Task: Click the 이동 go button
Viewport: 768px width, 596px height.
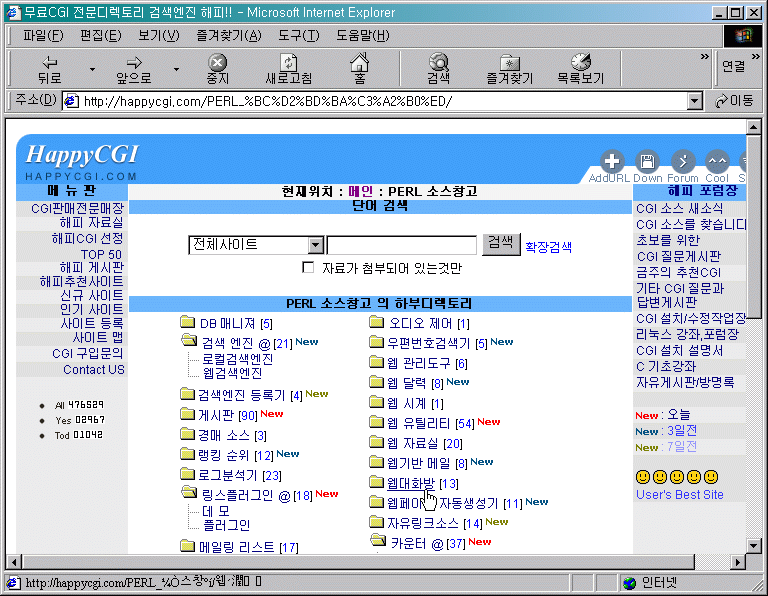Action: click(734, 101)
